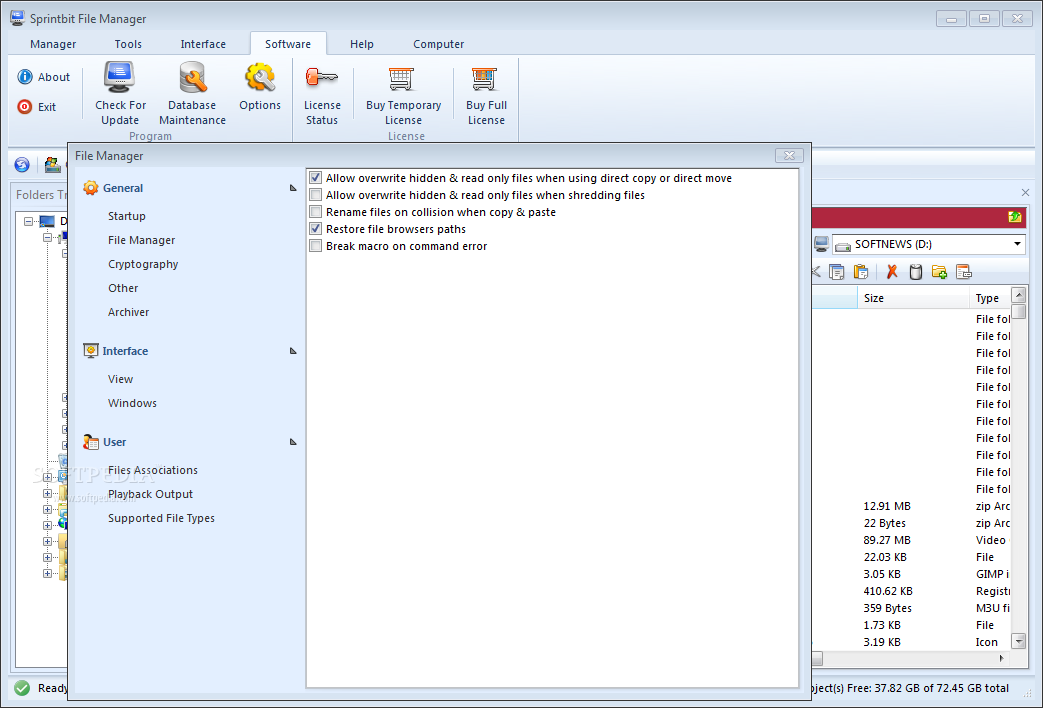Switch to the Computer ribbon tab

coord(438,44)
